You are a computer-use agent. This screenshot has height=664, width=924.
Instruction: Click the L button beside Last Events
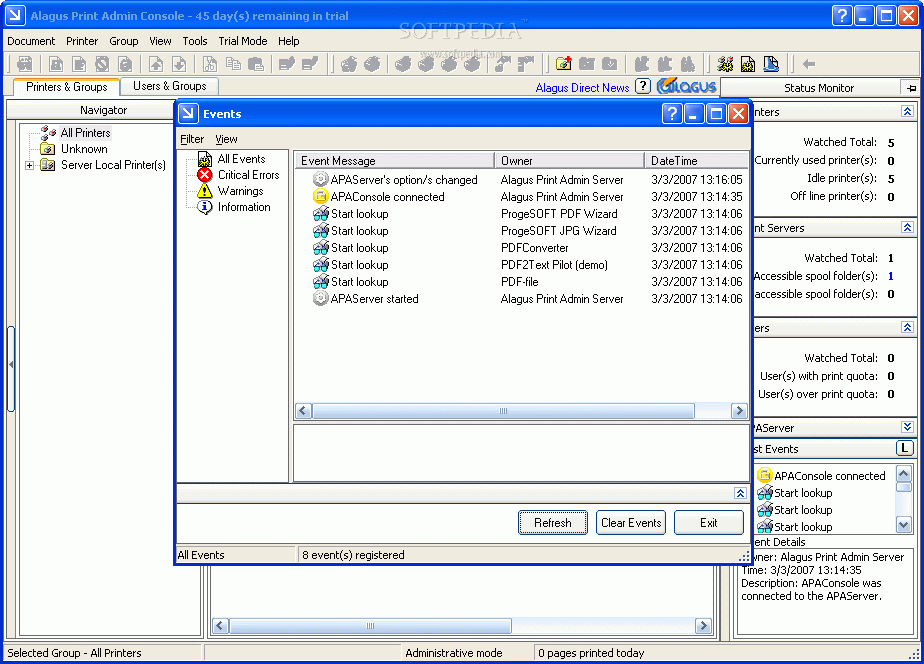click(905, 448)
